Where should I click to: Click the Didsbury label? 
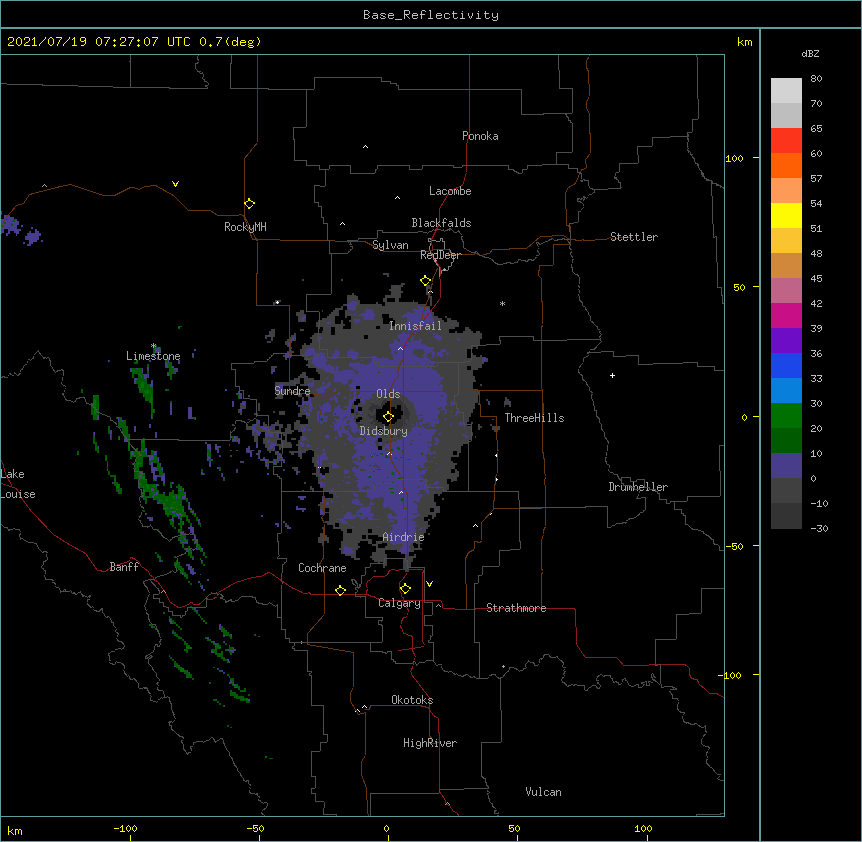[x=384, y=431]
